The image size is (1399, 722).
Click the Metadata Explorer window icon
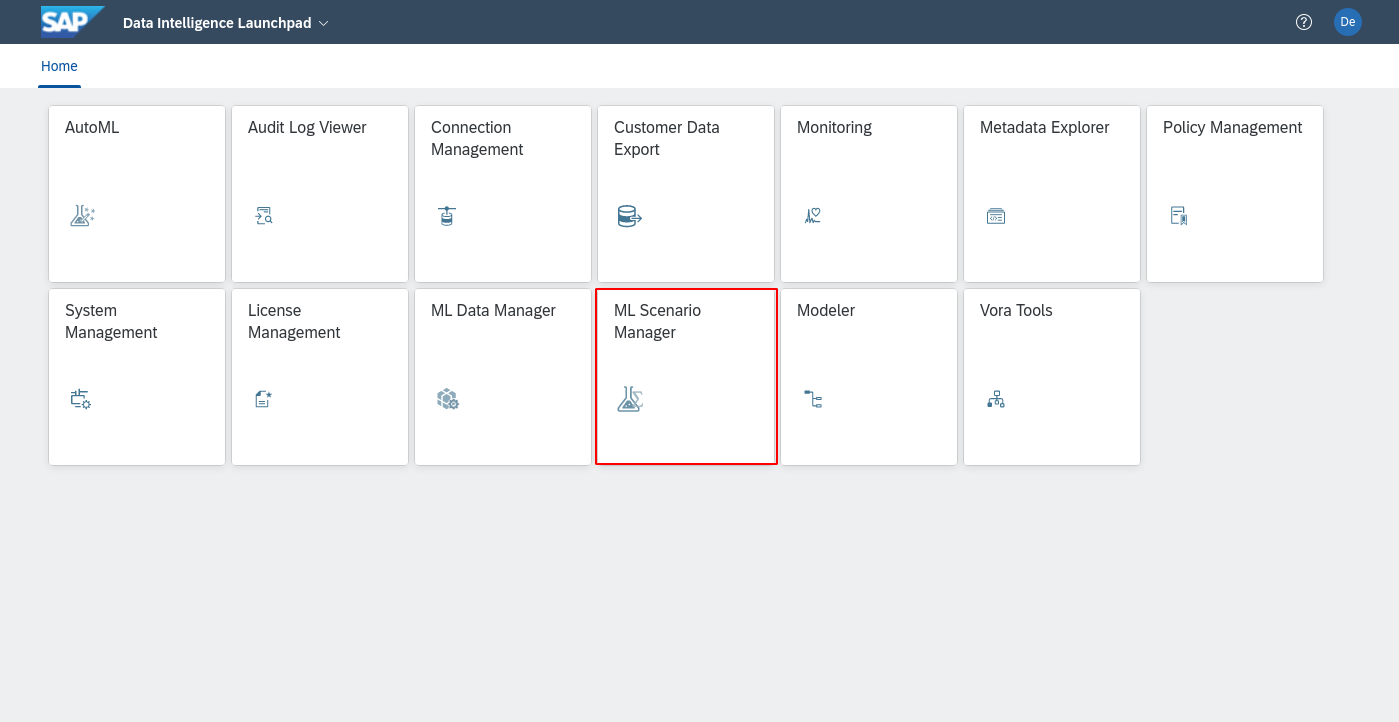[995, 216]
